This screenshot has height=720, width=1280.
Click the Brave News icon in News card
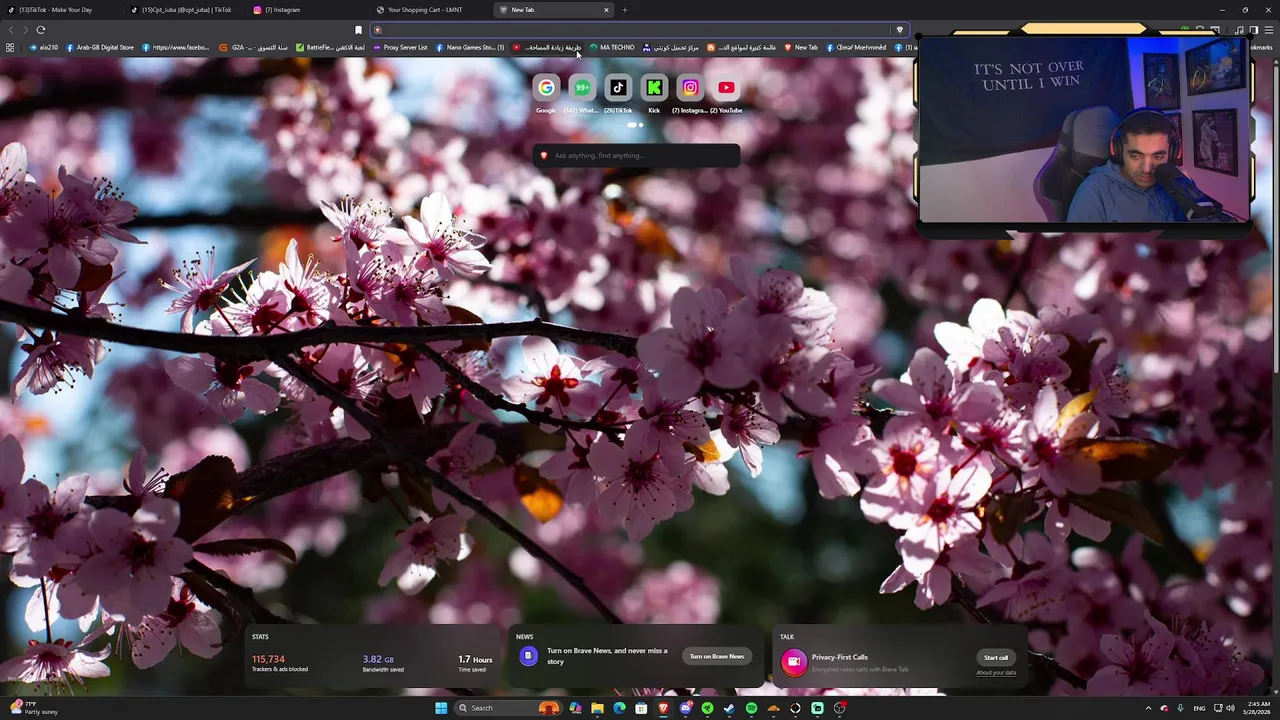[528, 656]
